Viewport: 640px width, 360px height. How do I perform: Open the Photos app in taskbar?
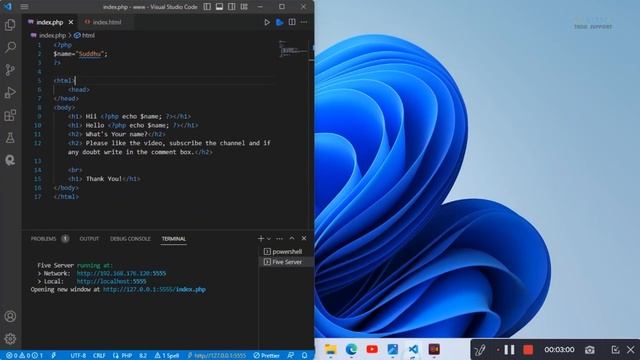[393, 349]
